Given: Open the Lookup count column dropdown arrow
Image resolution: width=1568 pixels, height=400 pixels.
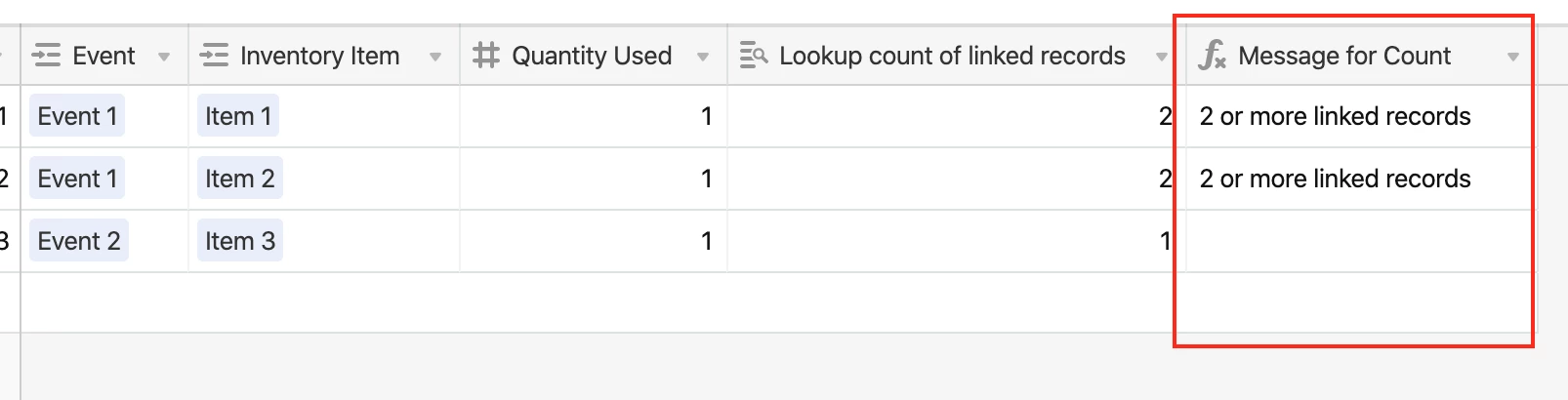Looking at the screenshot, I should [x=1162, y=57].
